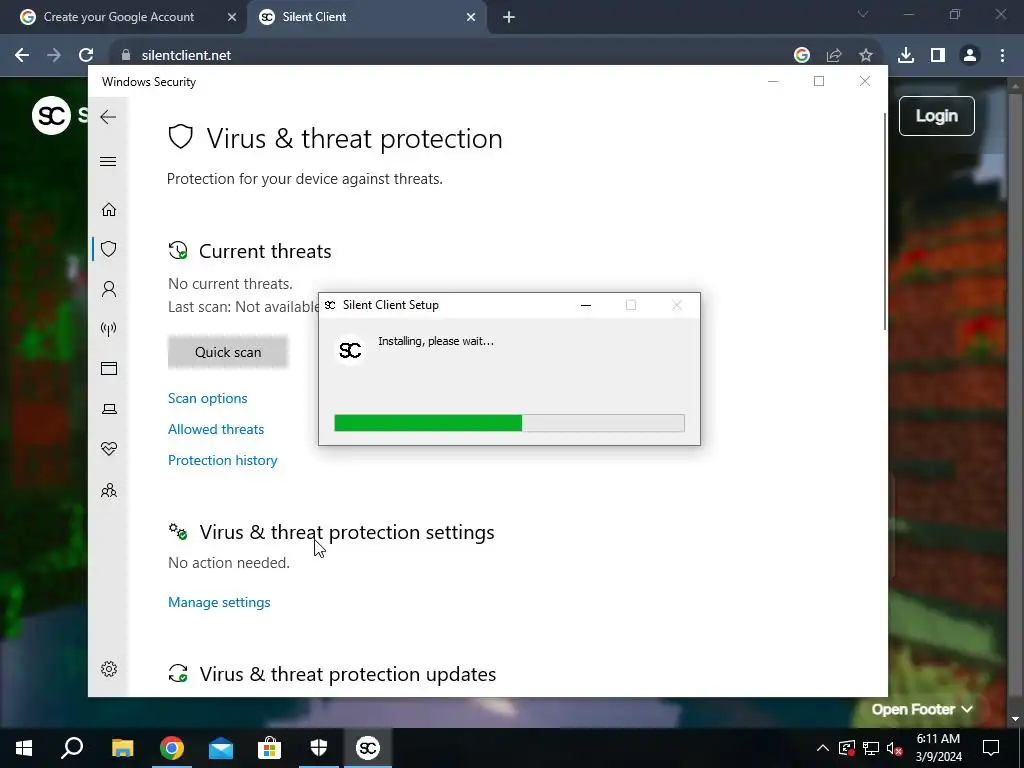Open Chrome three-dot menu

coord(1002,56)
